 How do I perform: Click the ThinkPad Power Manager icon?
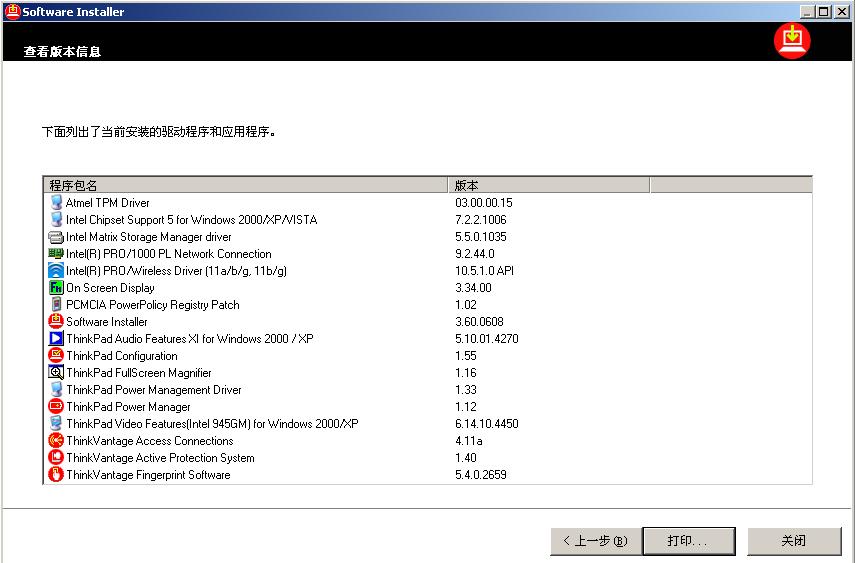click(56, 406)
